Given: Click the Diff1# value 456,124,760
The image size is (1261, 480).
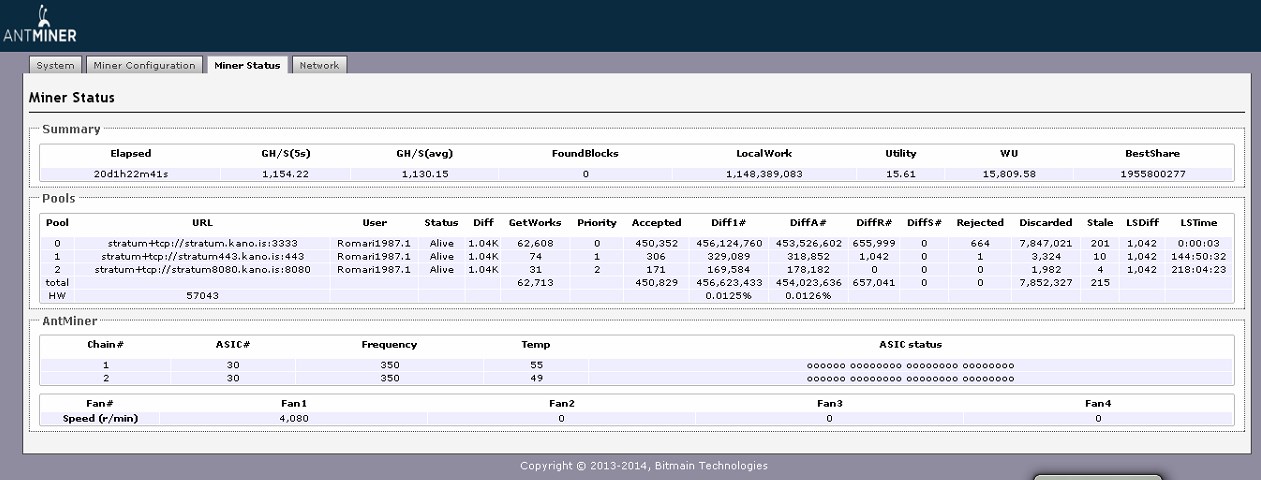Looking at the screenshot, I should click(x=729, y=243).
